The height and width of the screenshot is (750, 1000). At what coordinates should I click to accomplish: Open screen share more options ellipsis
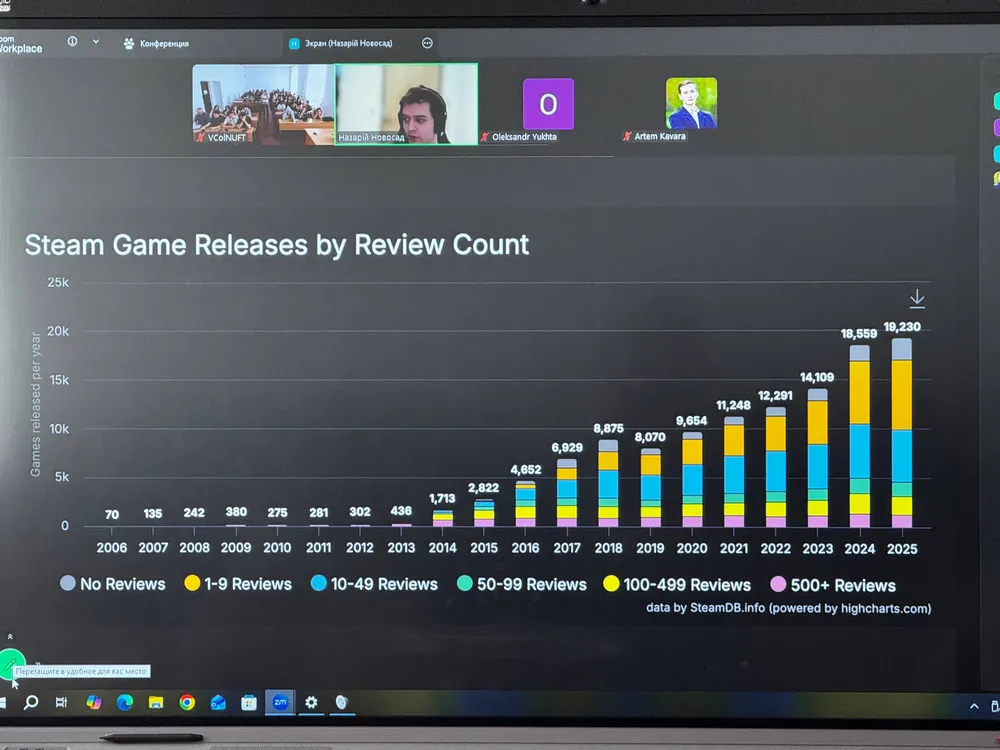pyautogui.click(x=427, y=43)
